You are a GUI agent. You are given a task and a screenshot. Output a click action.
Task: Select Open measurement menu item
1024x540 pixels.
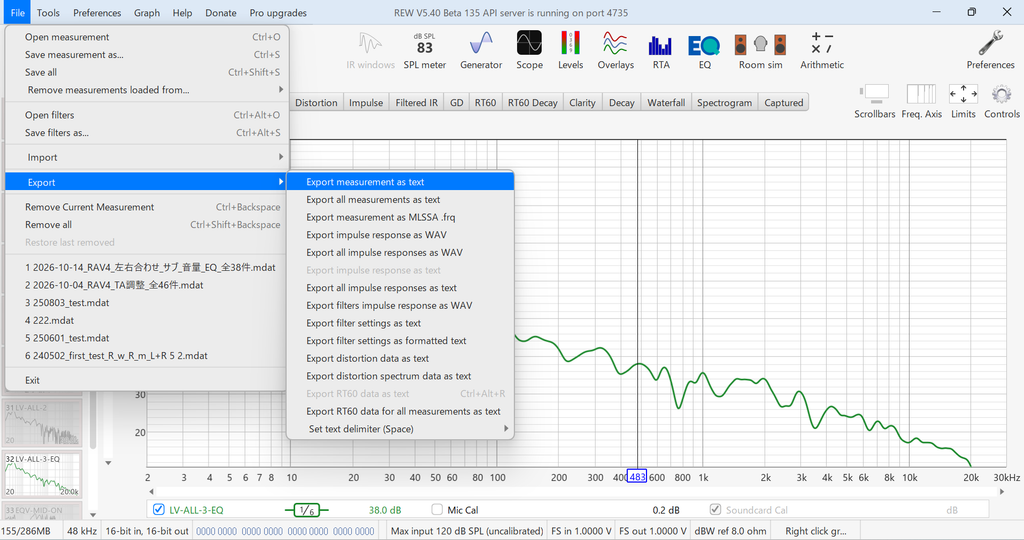click(147, 37)
